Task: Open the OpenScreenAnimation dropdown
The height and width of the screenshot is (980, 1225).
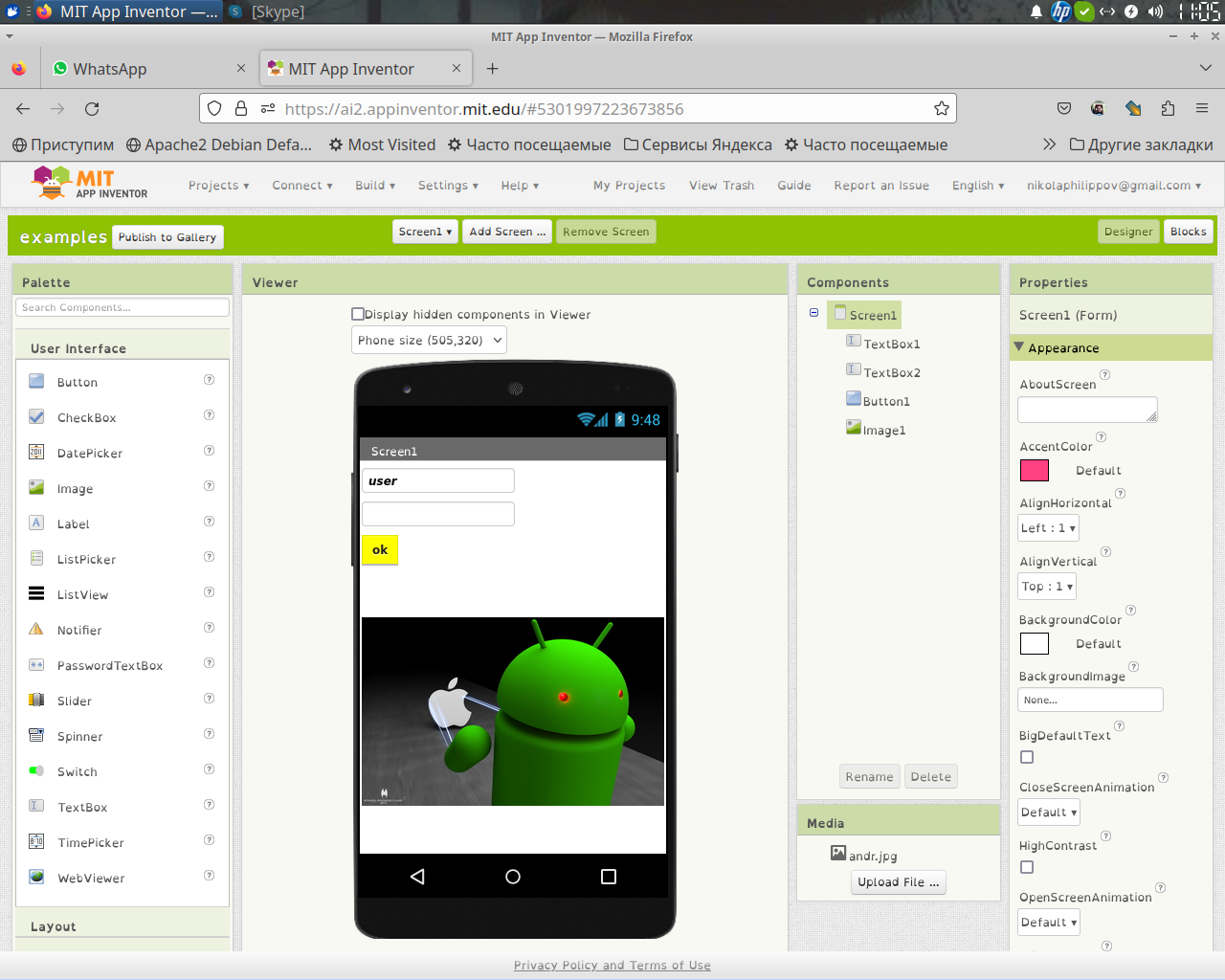Action: (x=1049, y=923)
